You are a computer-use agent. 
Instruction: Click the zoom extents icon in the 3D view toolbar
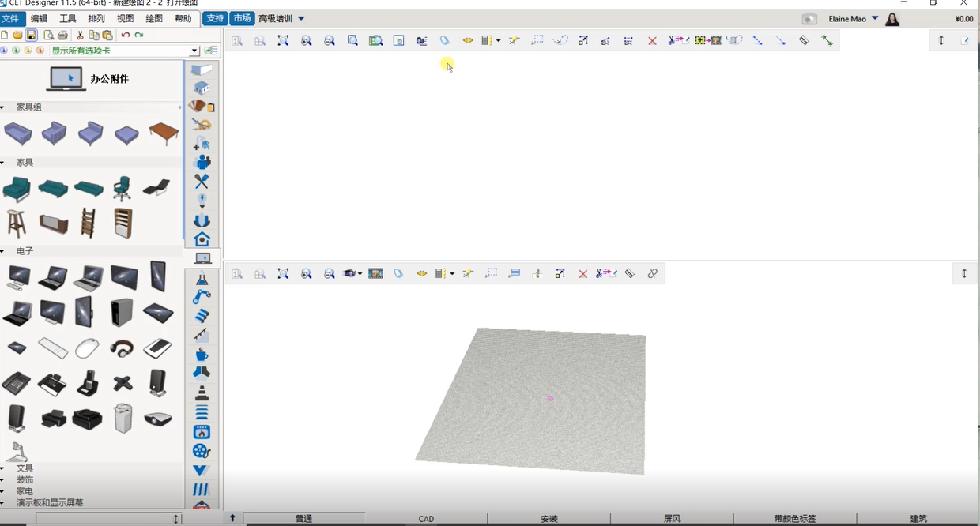(283, 273)
